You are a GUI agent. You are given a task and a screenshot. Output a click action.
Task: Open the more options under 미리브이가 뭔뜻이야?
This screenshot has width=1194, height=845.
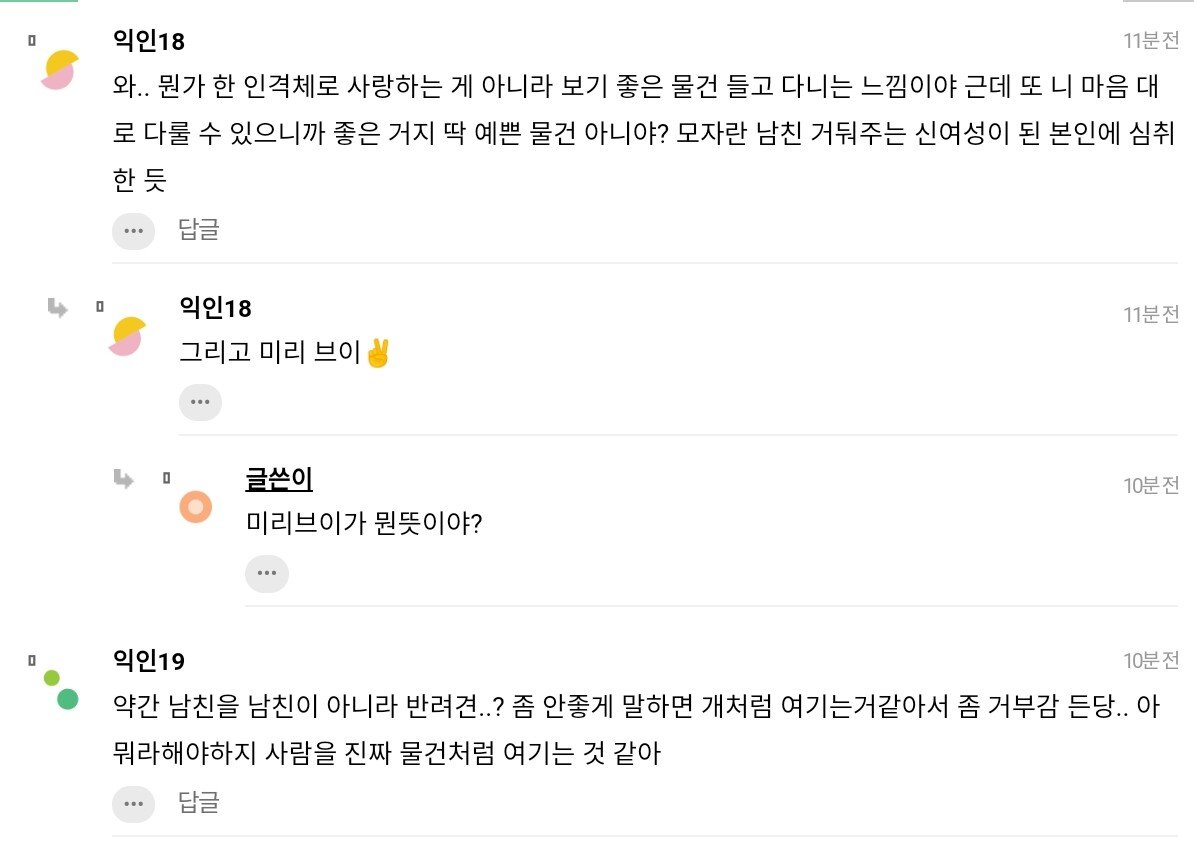[266, 574]
